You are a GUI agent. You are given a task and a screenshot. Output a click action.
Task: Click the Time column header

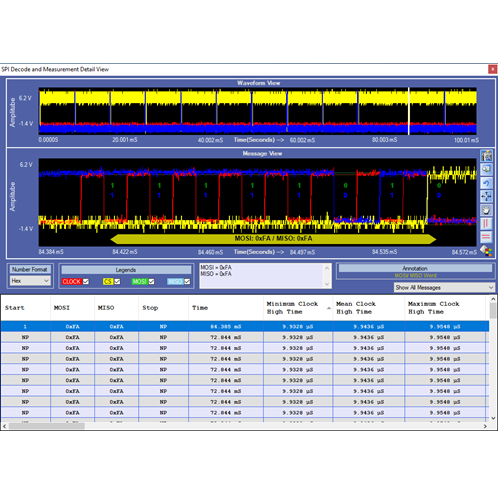226,308
